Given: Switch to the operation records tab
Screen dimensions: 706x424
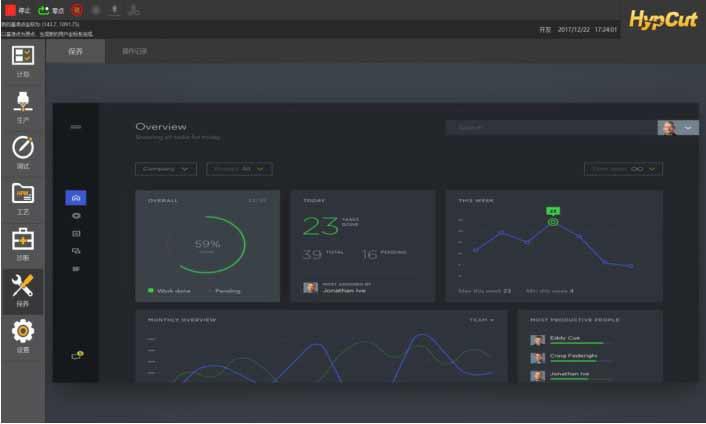Looking at the screenshot, I should pyautogui.click(x=135, y=50).
